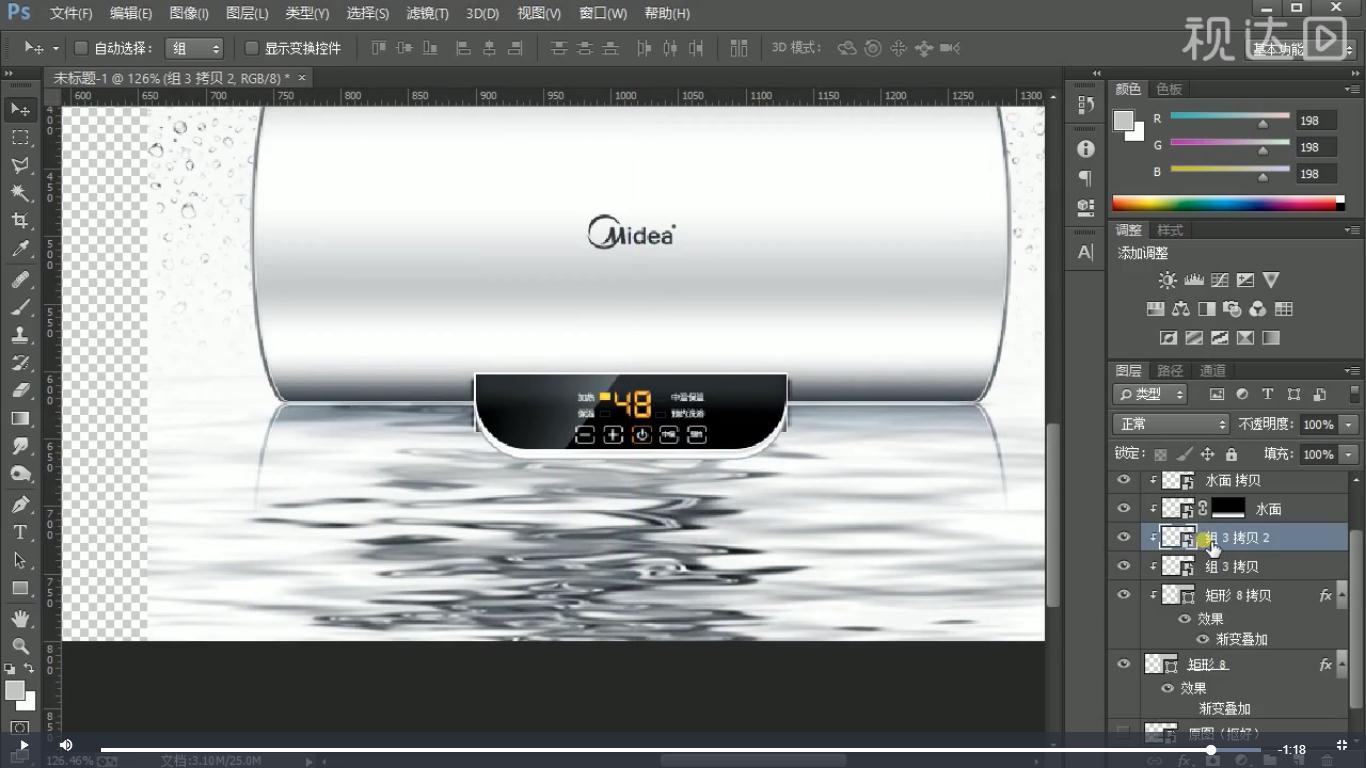
Task: Select the Magic Wand tool
Action: point(20,193)
